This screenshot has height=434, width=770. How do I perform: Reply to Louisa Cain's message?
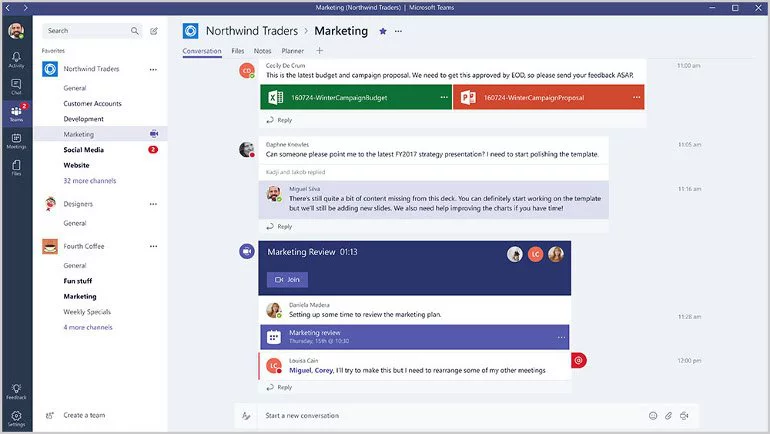279,387
